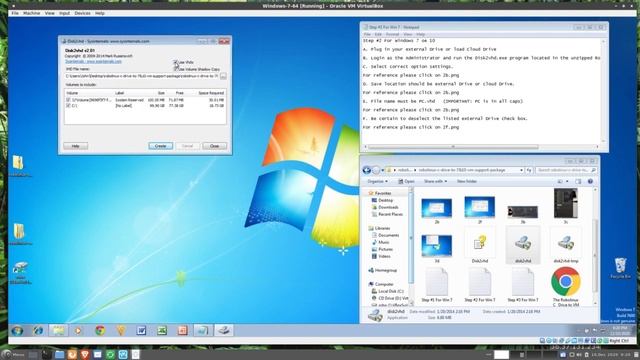The image size is (640, 360).
Task: Select the disk2vhd-tmp file in Explorer
Action: coord(566,245)
